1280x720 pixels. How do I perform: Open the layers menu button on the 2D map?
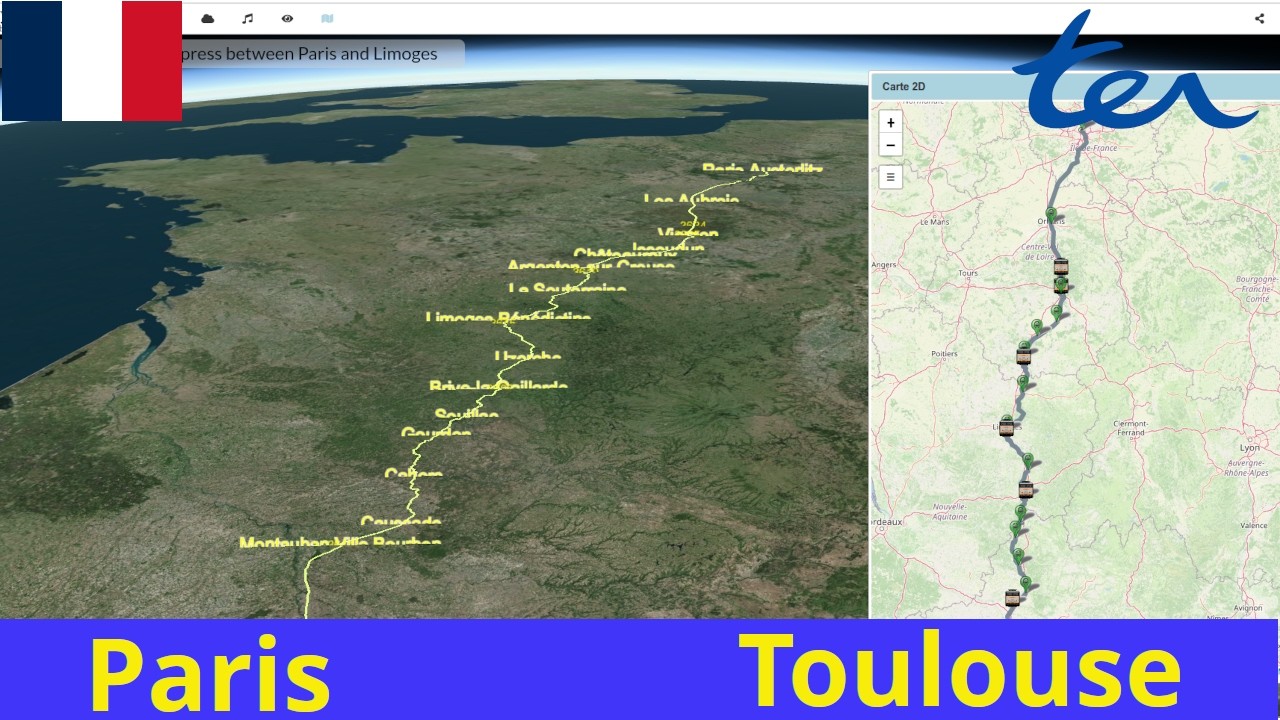coord(890,177)
